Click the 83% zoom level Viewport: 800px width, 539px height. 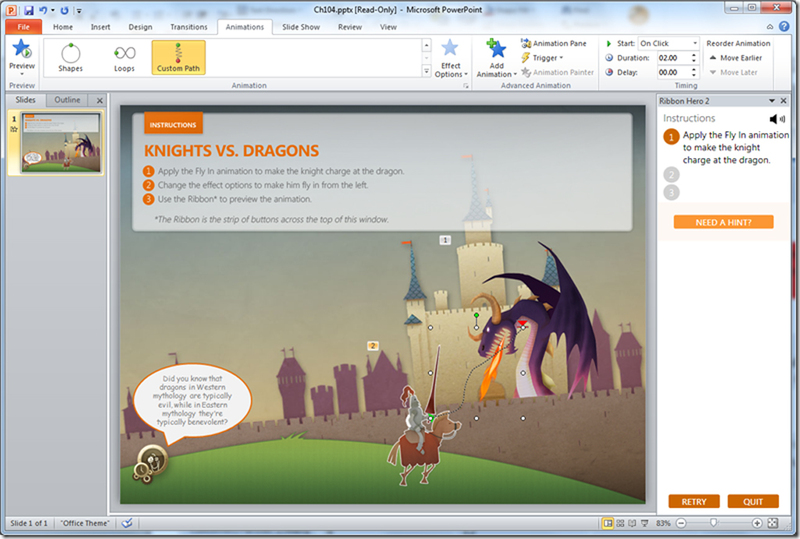(x=663, y=523)
